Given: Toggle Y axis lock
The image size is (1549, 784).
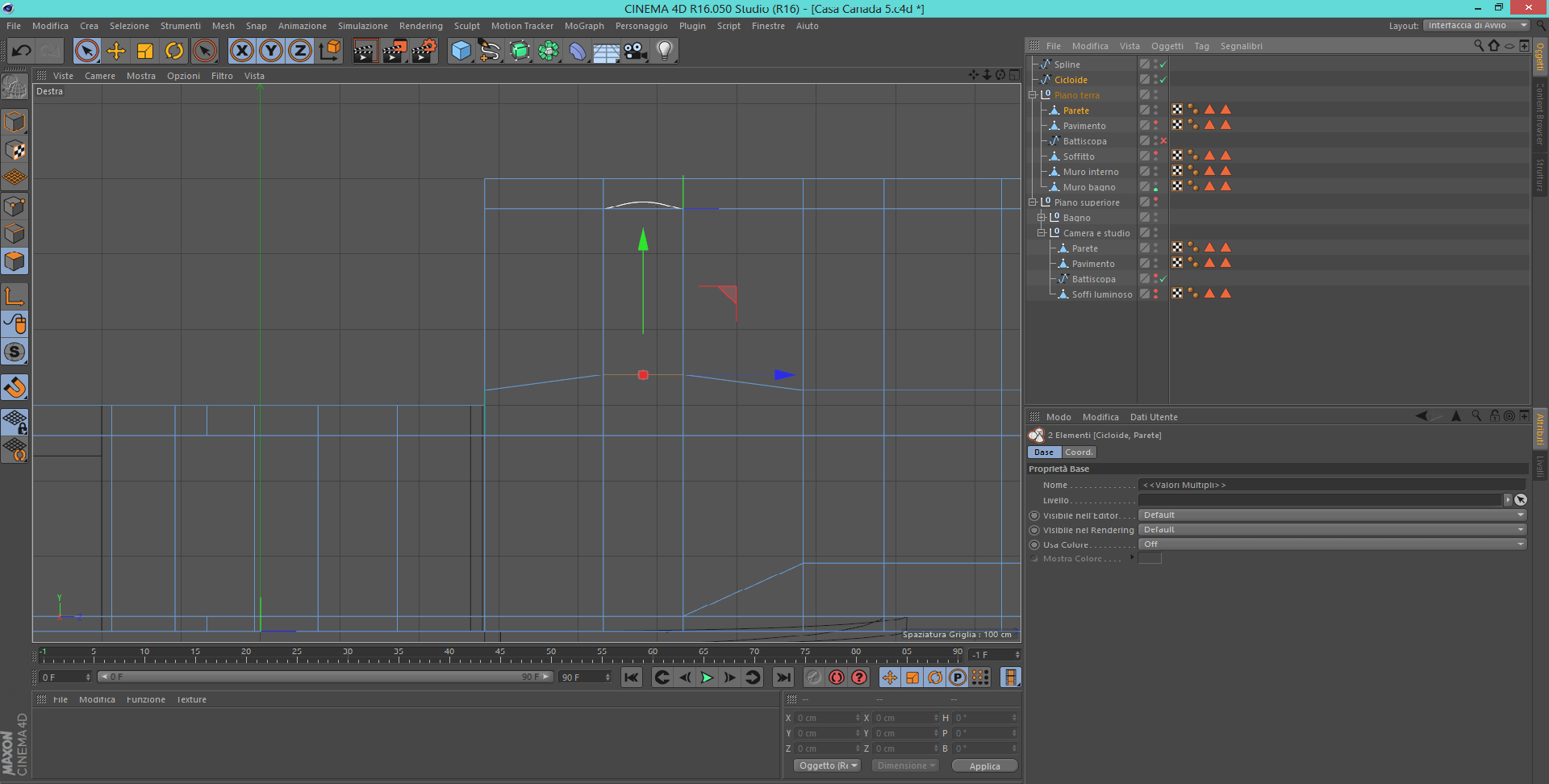Looking at the screenshot, I should click(x=271, y=51).
